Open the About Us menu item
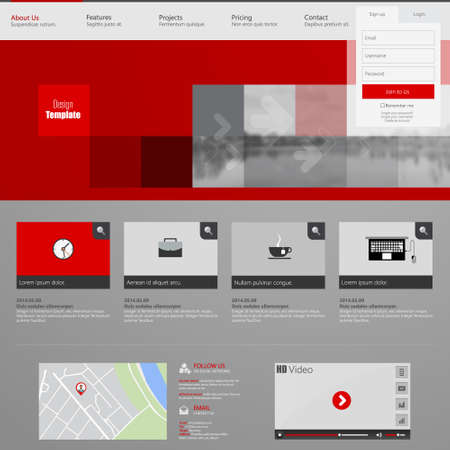This screenshot has height=450, width=450. [x=33, y=21]
